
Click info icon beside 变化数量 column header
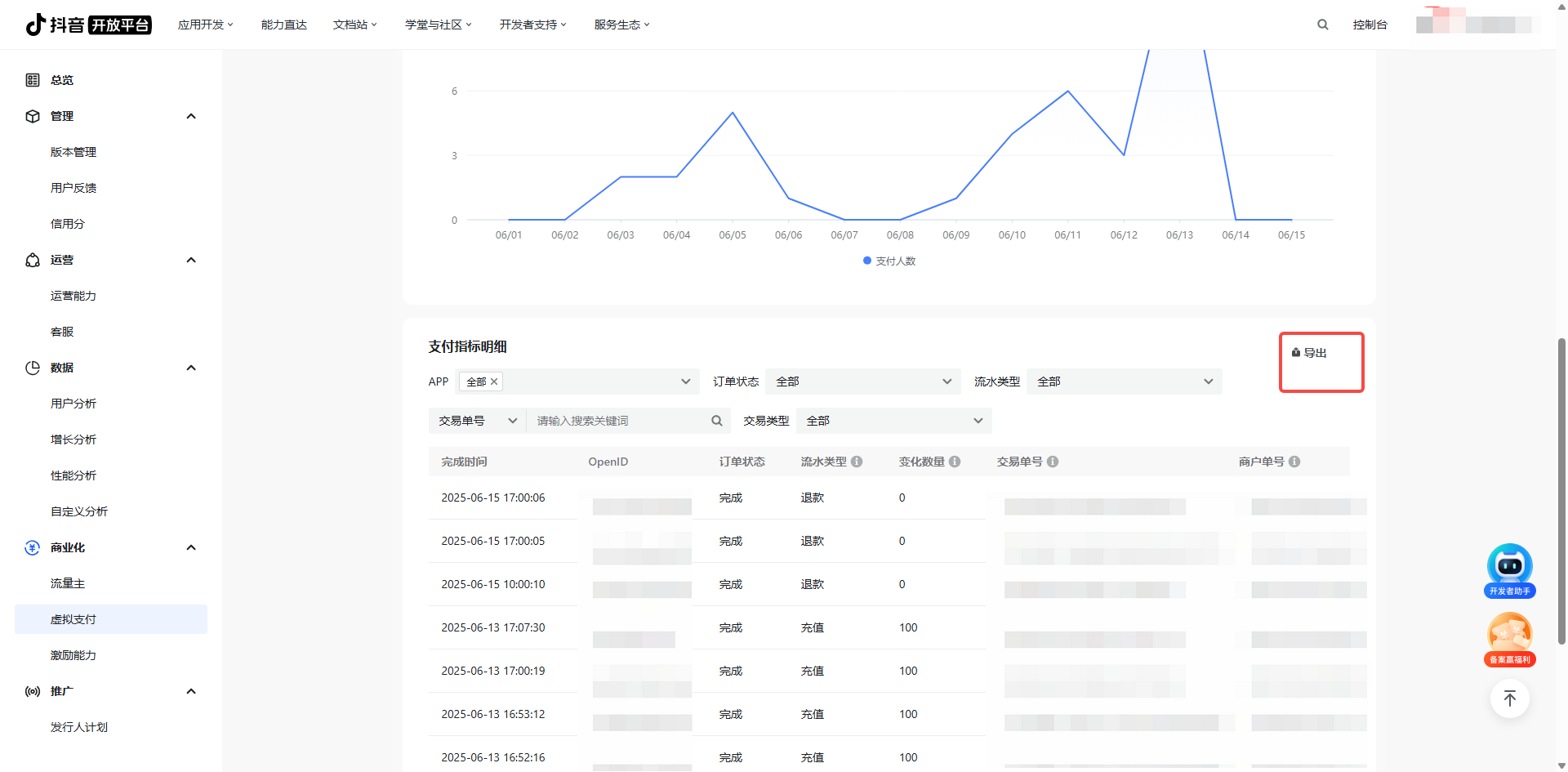(955, 462)
